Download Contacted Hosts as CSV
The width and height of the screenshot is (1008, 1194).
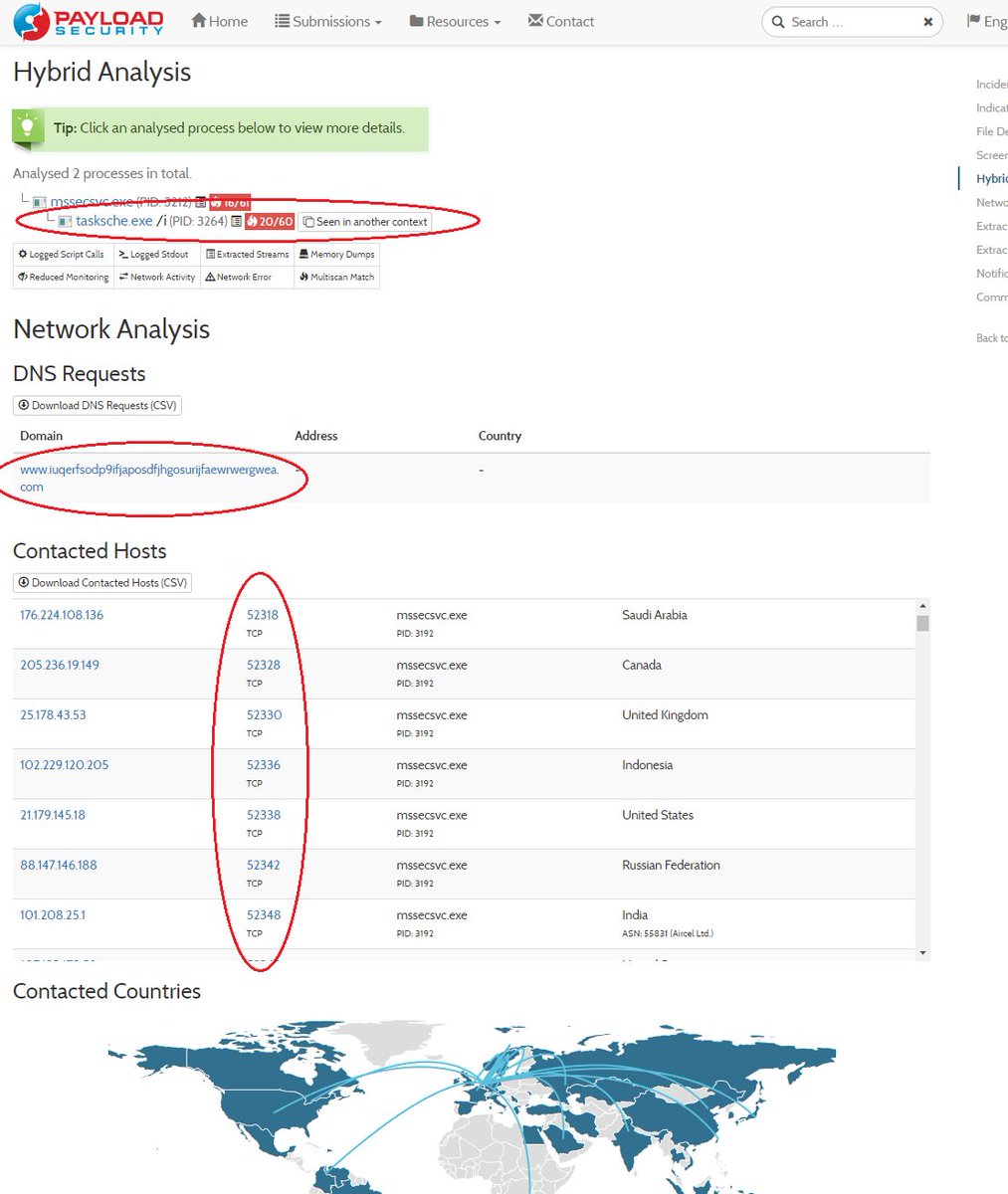pyautogui.click(x=102, y=583)
